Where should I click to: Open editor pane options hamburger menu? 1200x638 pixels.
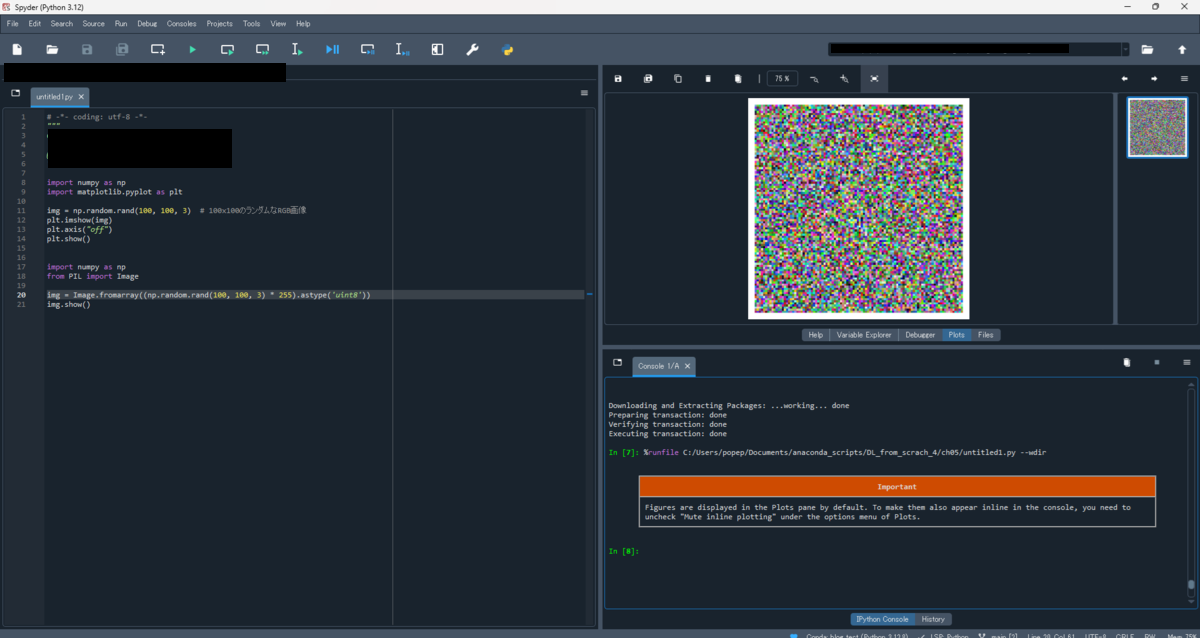pos(584,93)
